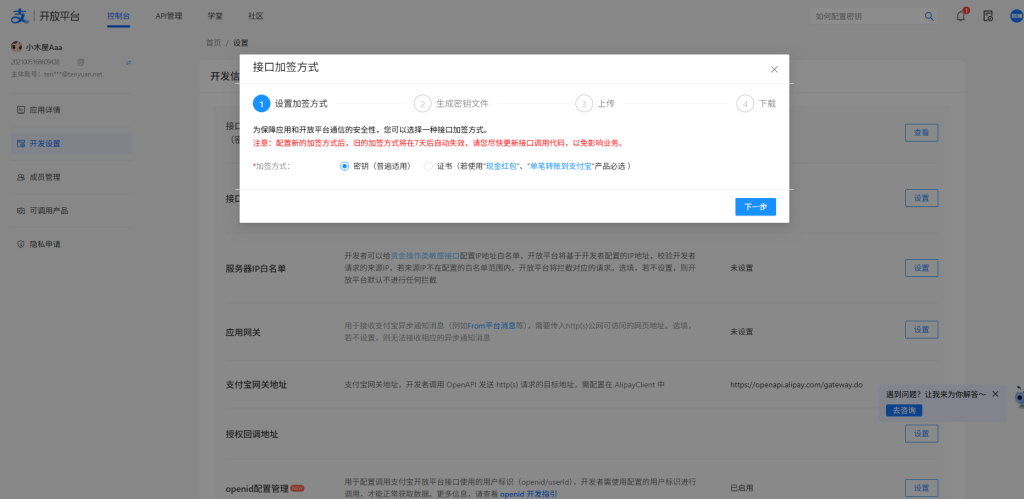Click the 支付宝网关地址 row label
1024x499 pixels.
[256, 385]
